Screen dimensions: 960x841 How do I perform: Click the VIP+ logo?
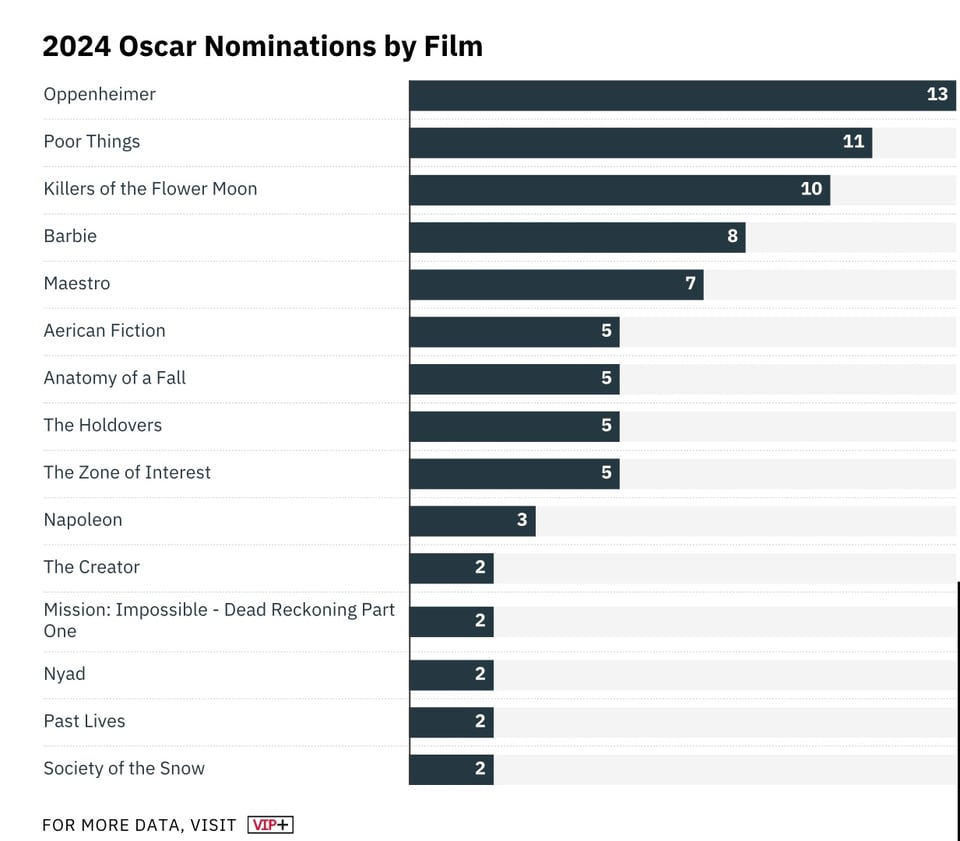(x=270, y=825)
